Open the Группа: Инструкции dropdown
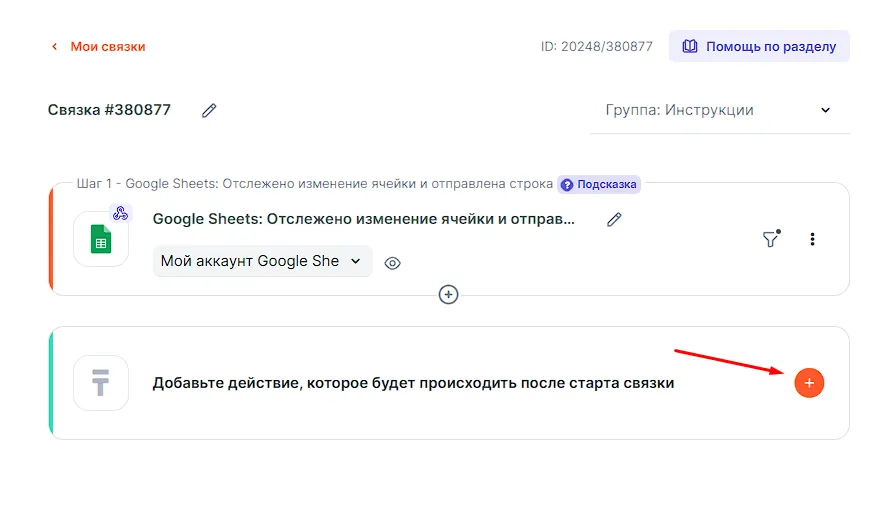 [718, 110]
